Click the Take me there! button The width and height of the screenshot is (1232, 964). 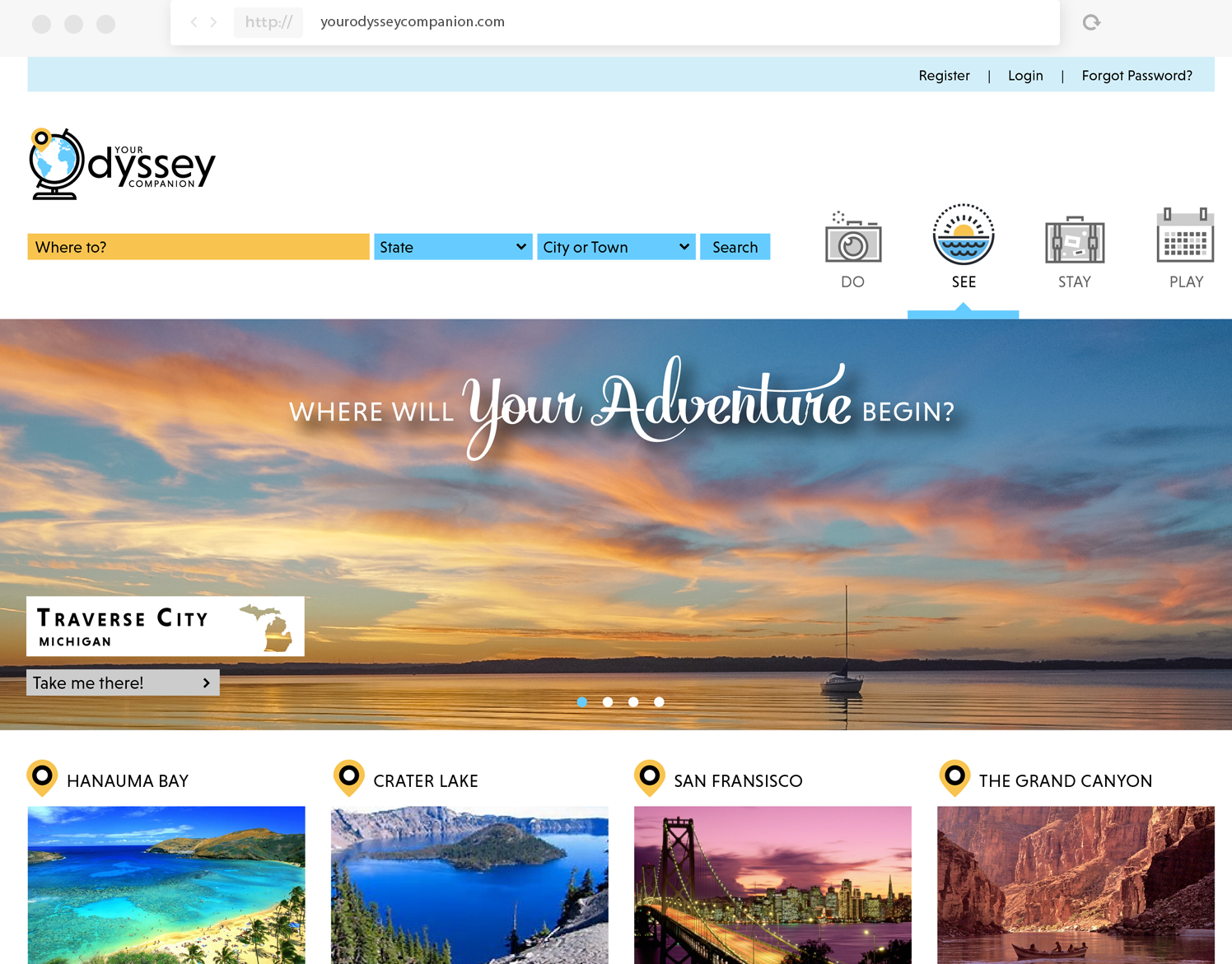point(123,682)
